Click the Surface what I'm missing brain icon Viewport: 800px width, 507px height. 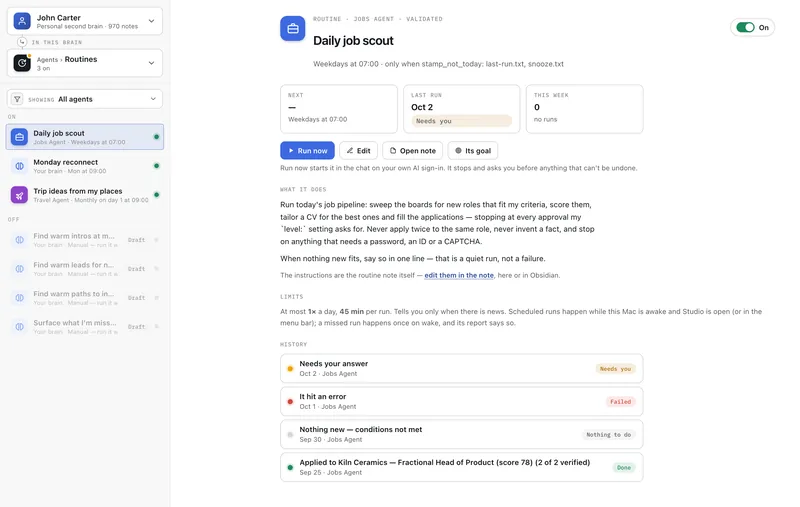[19, 326]
